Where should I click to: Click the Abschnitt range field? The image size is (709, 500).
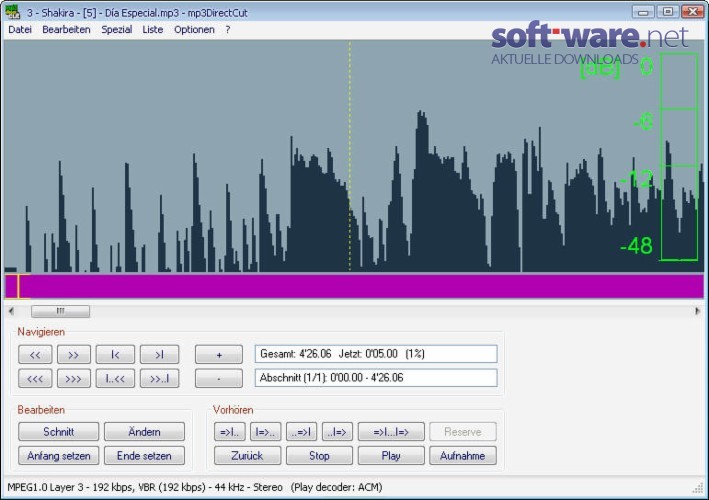(376, 378)
